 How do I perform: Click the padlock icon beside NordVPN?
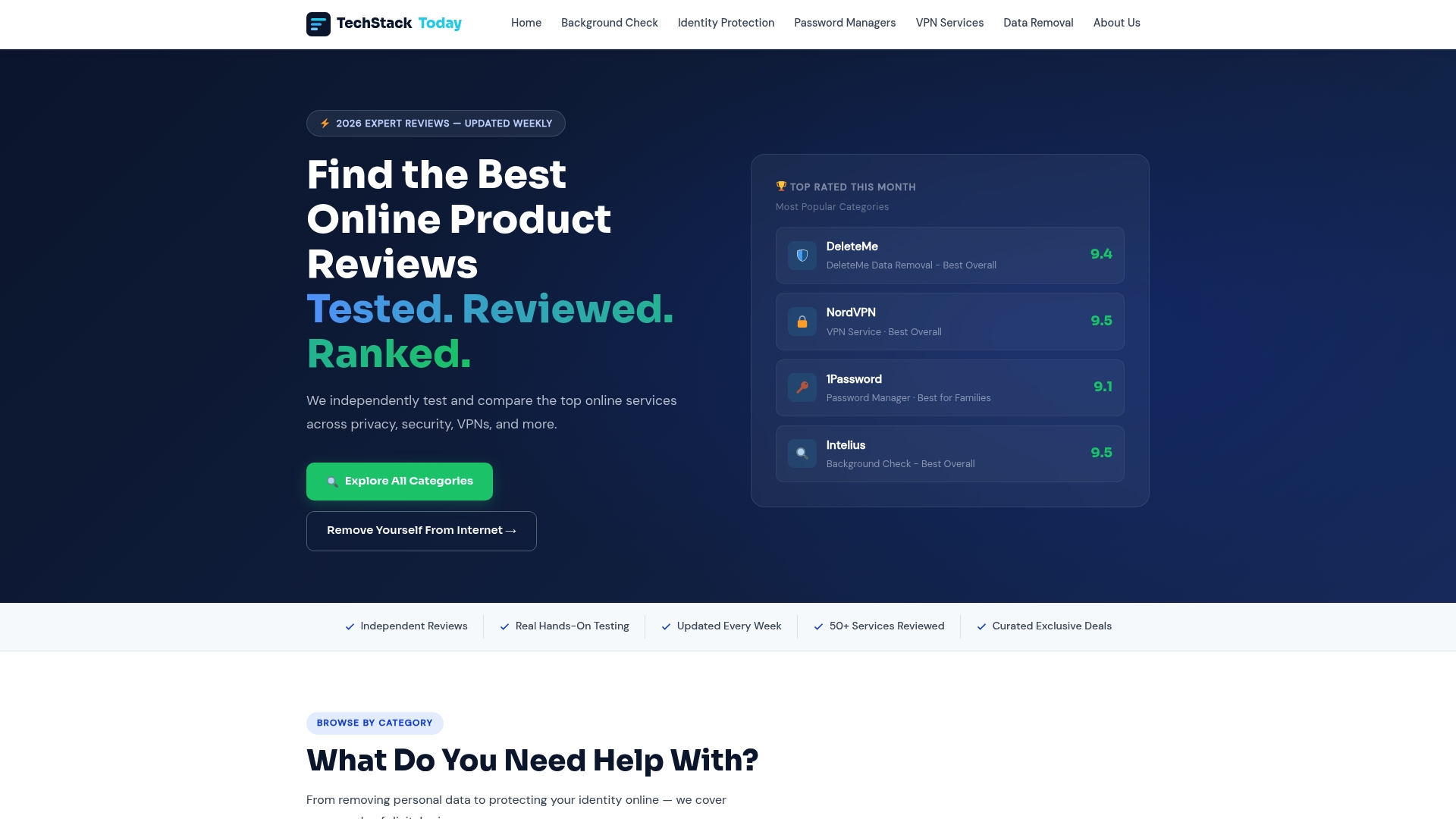tap(802, 322)
